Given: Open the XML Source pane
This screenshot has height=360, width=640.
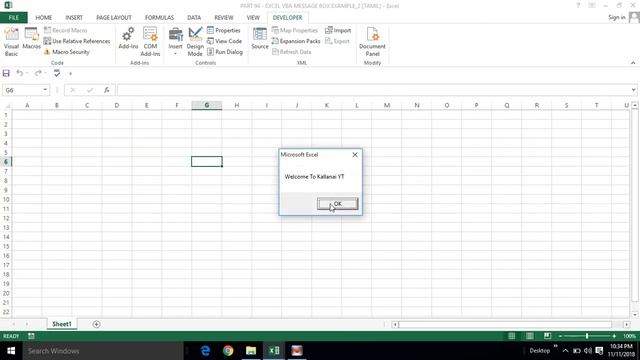Looking at the screenshot, I should tap(260, 39).
